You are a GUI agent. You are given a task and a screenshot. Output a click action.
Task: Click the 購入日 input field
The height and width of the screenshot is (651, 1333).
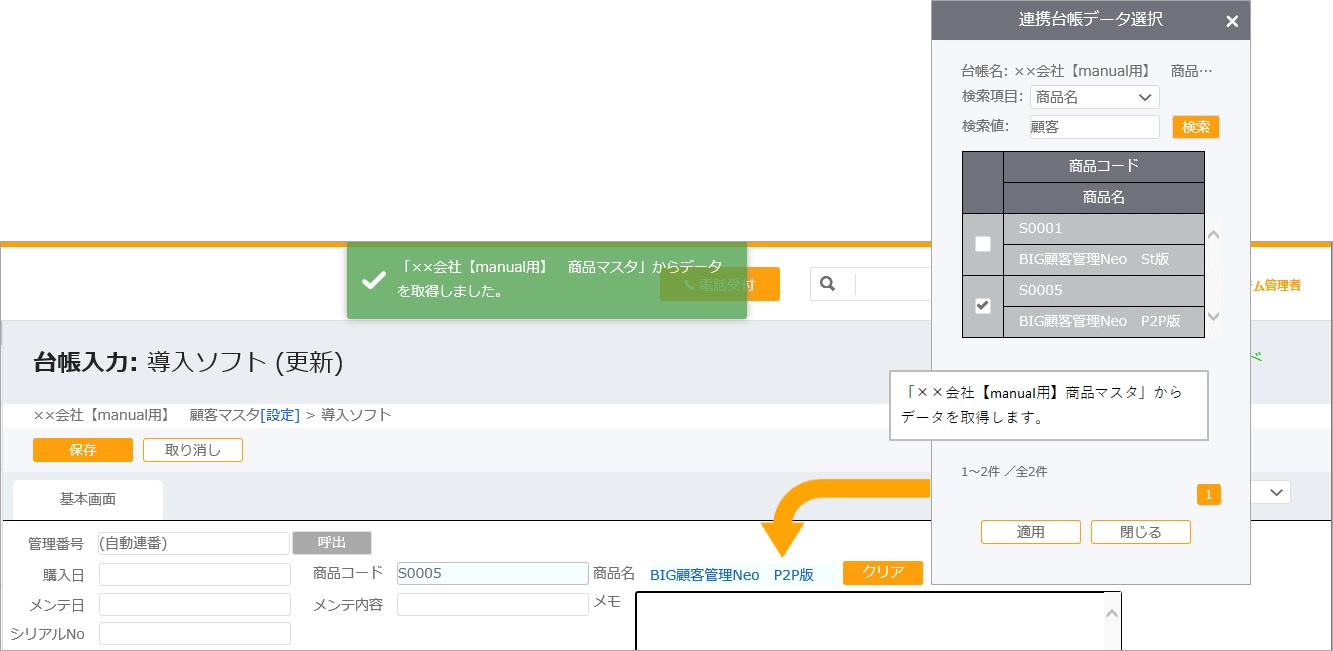pos(194,574)
